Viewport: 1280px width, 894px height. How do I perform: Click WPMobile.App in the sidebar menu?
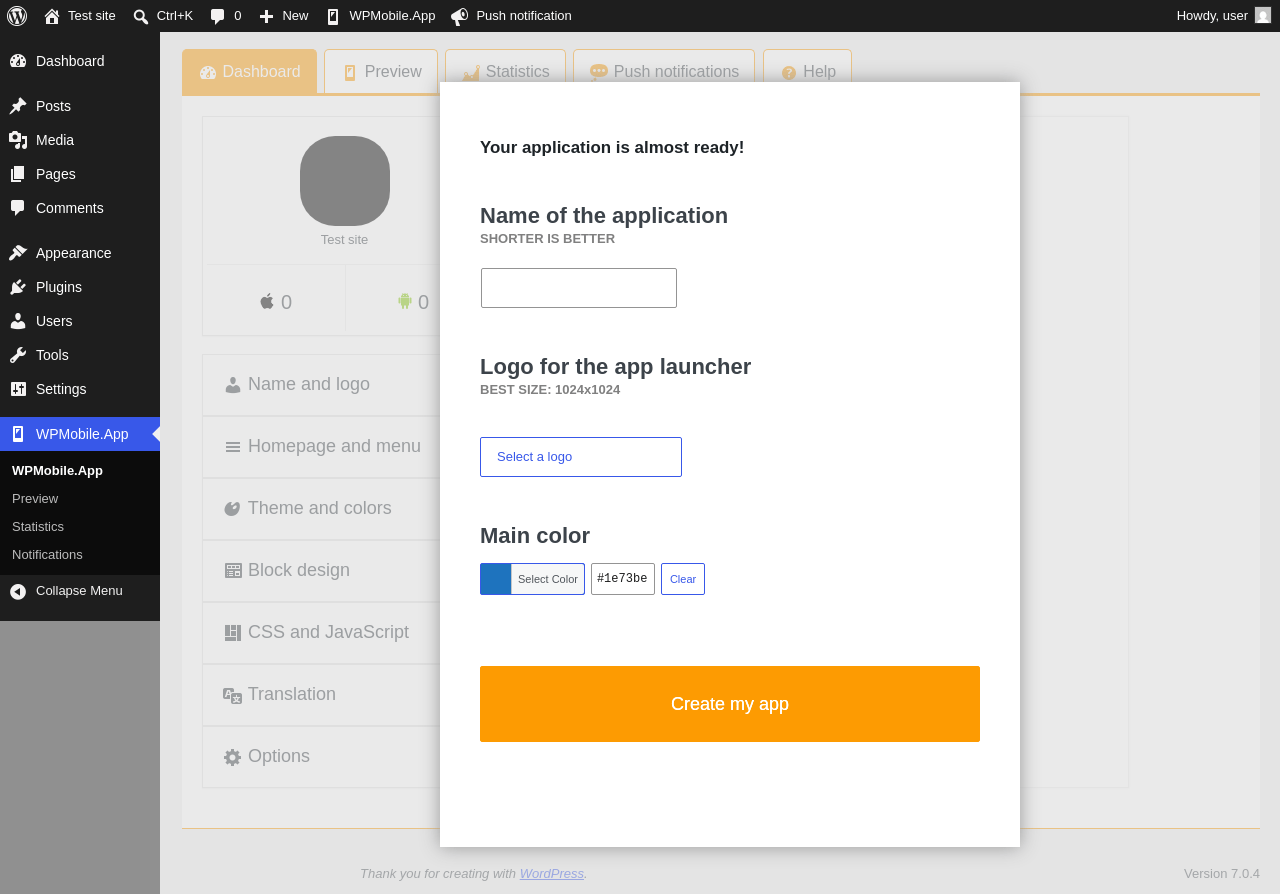[x=80, y=434]
